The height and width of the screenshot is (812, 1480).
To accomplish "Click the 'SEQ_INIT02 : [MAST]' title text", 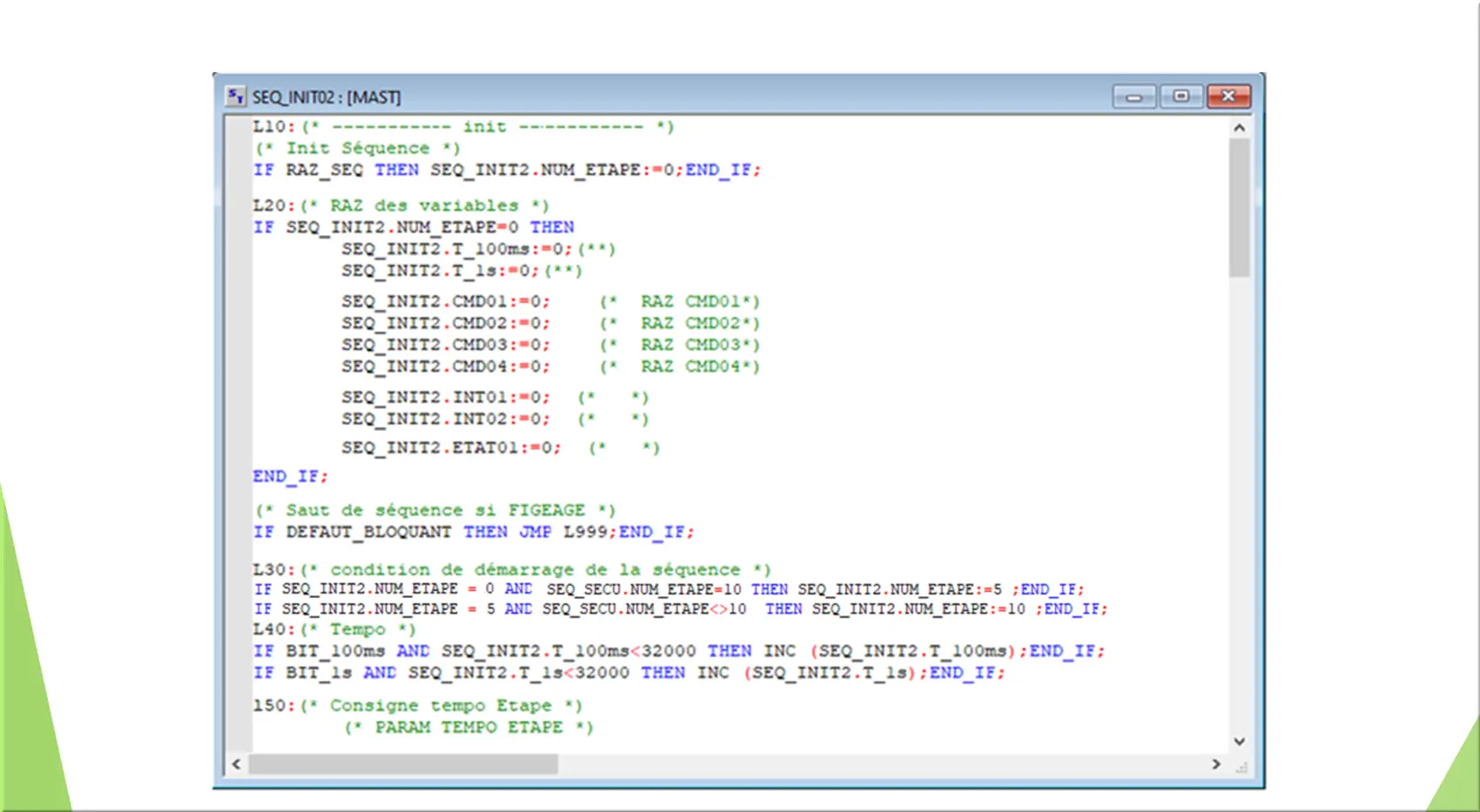I will pyautogui.click(x=326, y=97).
